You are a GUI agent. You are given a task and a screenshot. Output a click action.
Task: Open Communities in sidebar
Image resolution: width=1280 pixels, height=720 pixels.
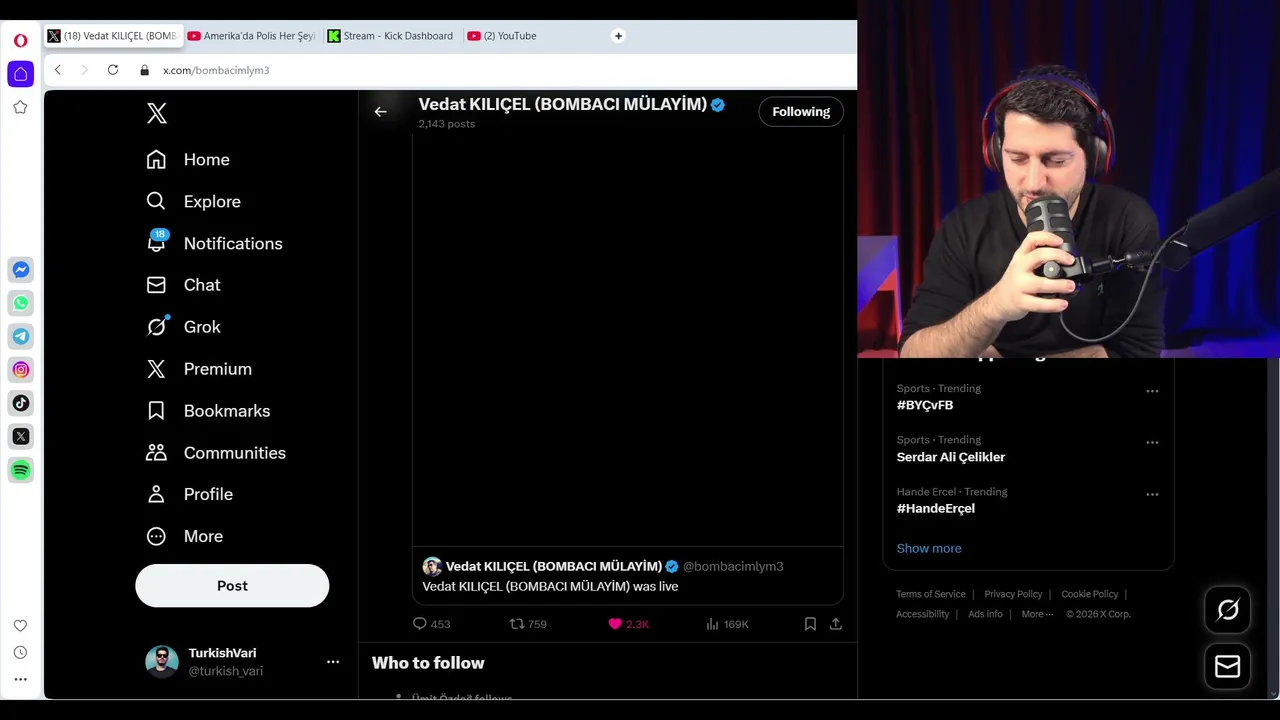click(216, 453)
